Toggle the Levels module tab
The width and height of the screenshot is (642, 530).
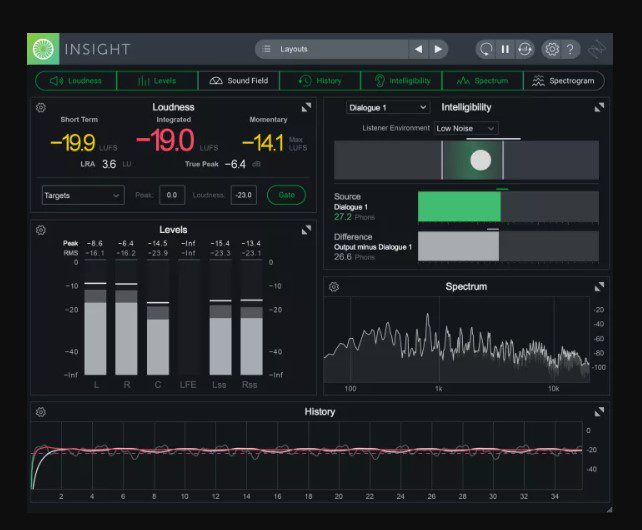(x=157, y=81)
